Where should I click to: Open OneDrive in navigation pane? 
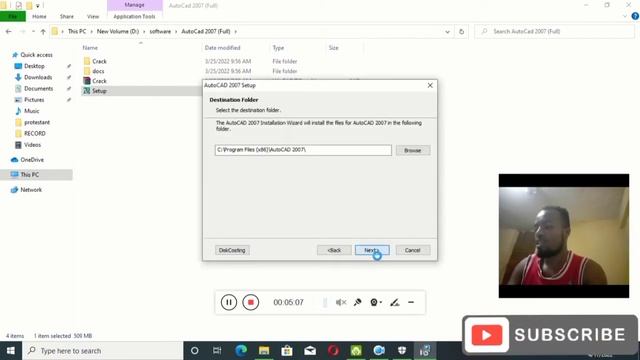32,160
